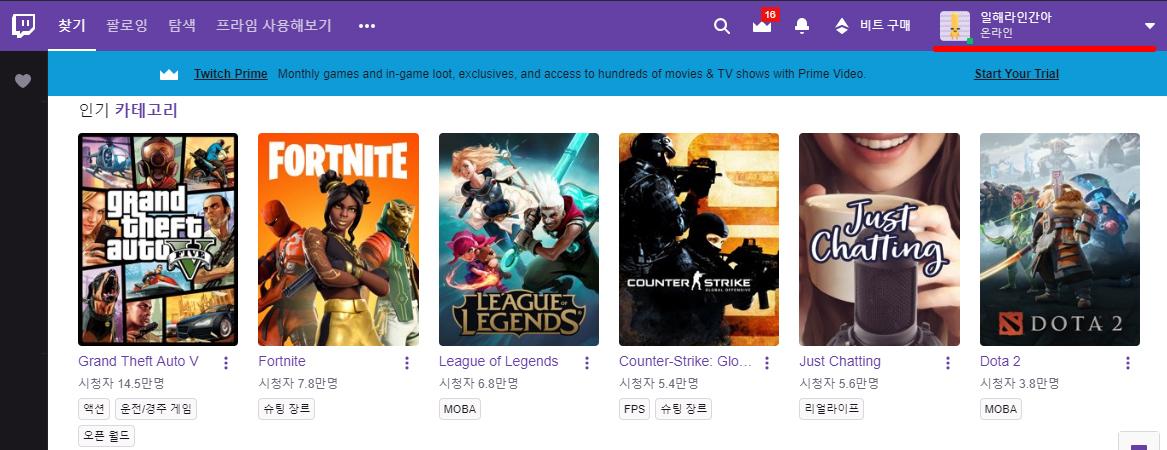This screenshot has width=1167, height=450.
Task: Click viewer count 시청자 6.8만명
Action: click(x=479, y=385)
